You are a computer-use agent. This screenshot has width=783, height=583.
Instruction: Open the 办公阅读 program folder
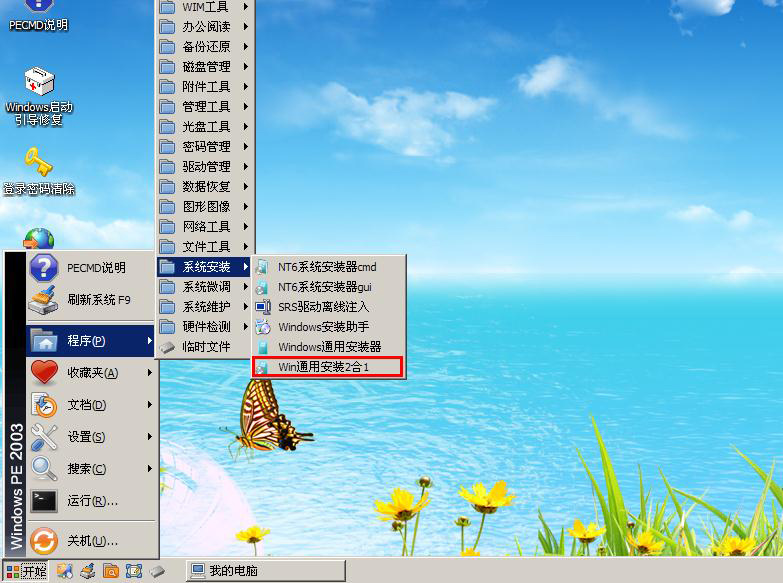point(204,26)
